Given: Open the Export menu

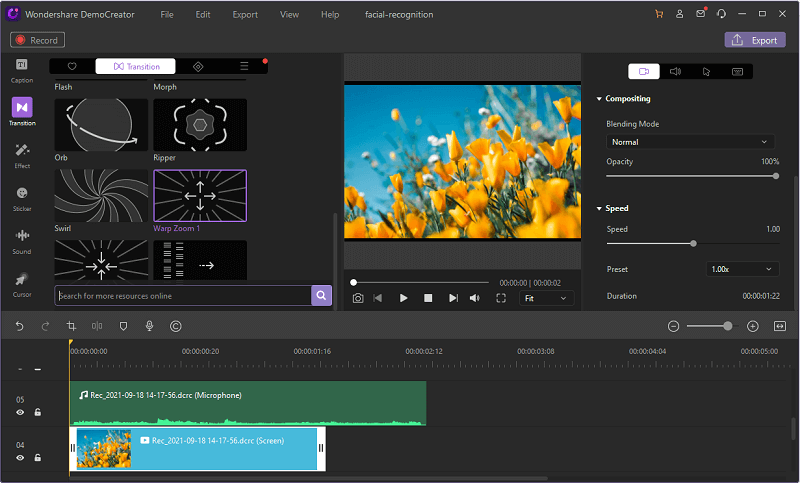Looking at the screenshot, I should coord(245,14).
